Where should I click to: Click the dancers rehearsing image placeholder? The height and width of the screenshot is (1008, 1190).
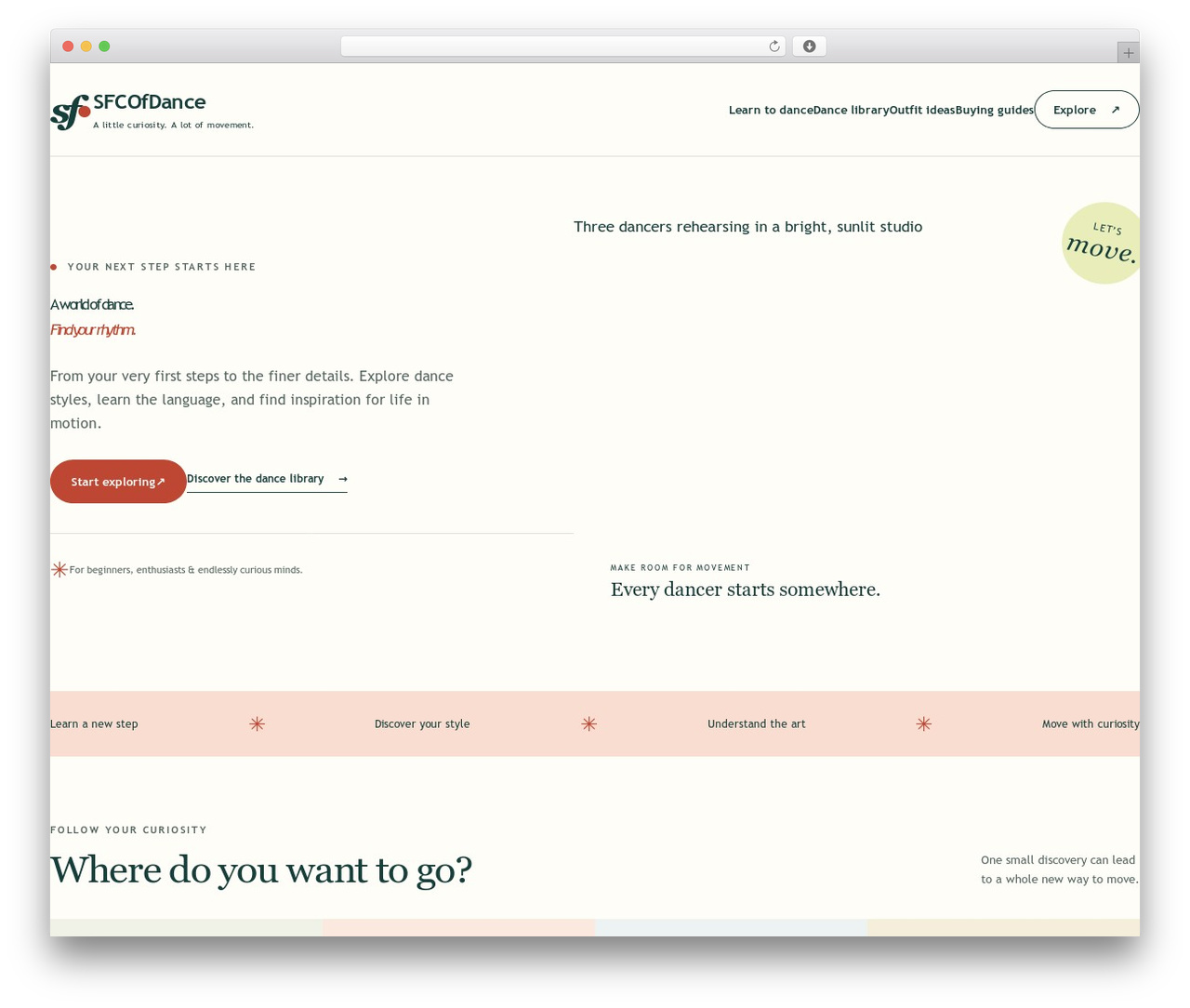pos(748,227)
